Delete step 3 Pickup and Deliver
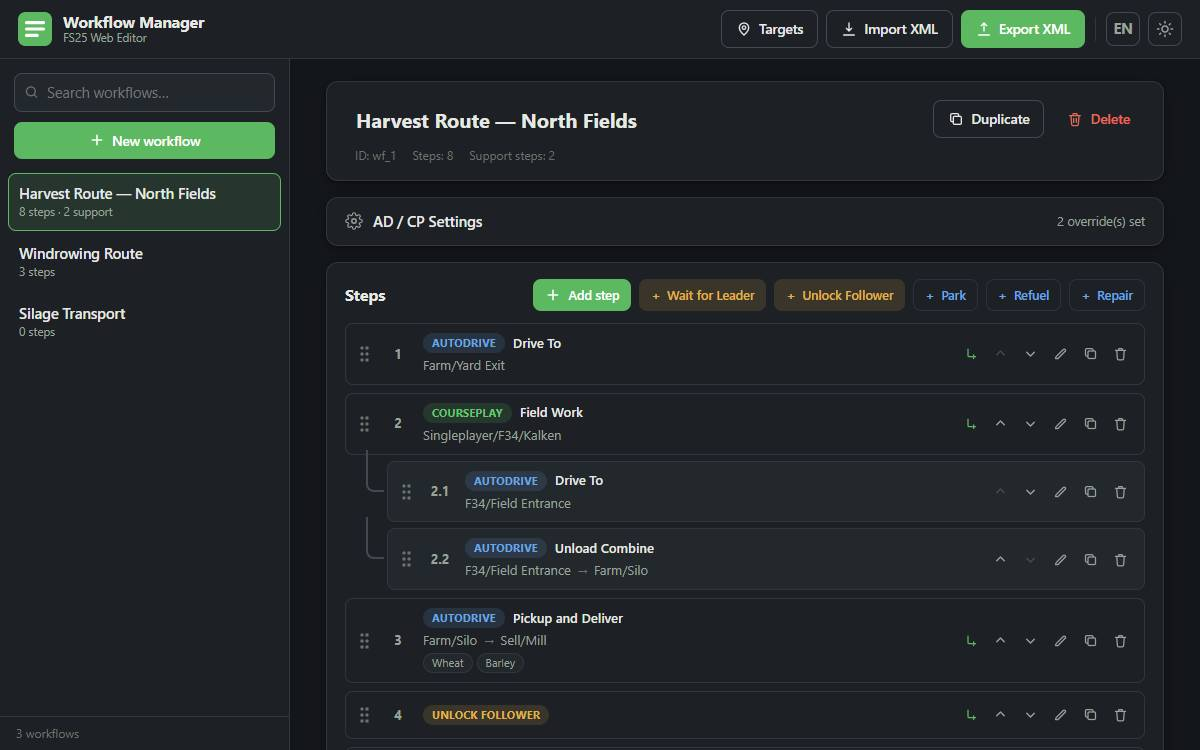The width and height of the screenshot is (1200, 750). (x=1120, y=641)
